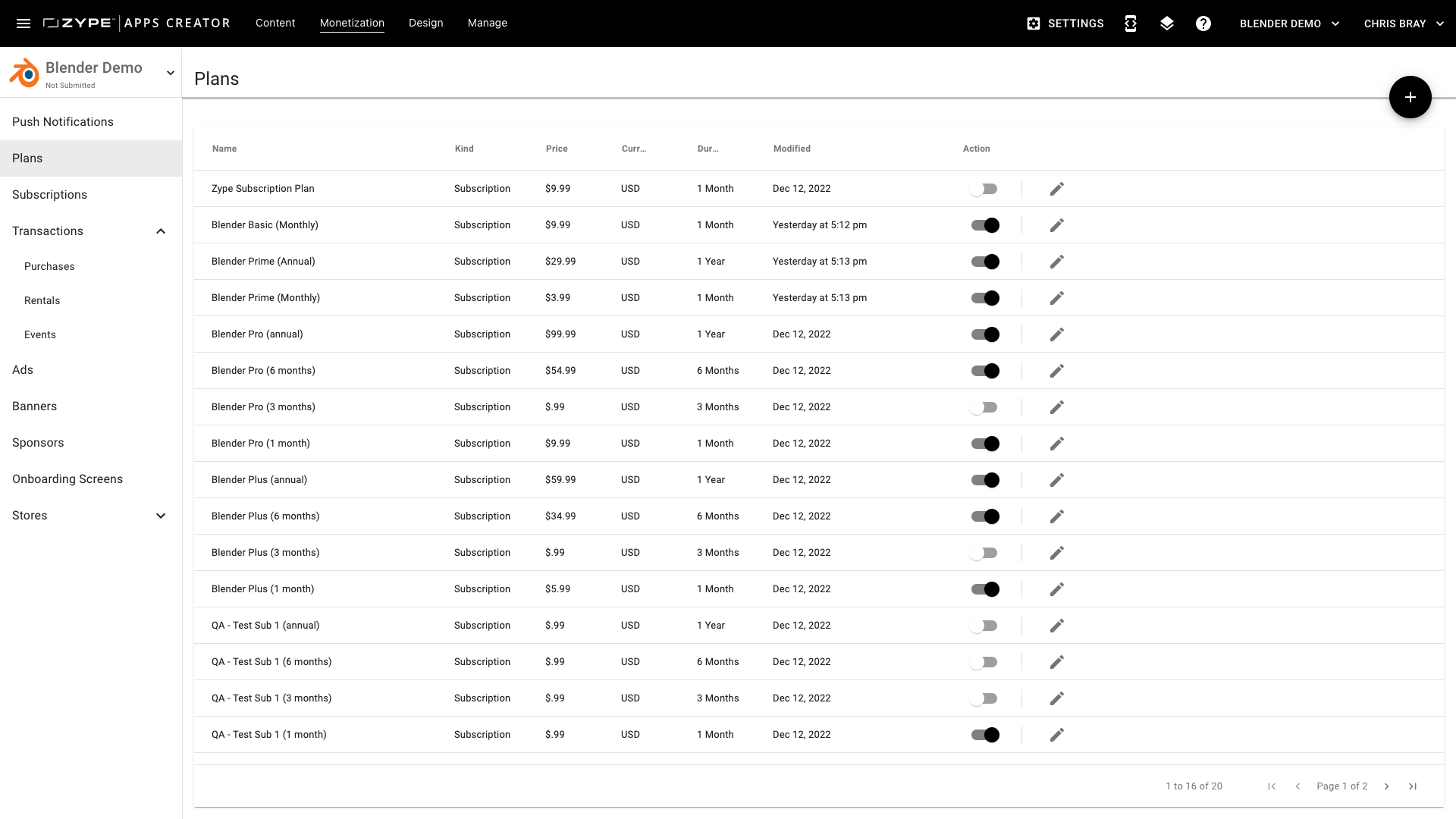Open the hamburger navigation menu
Screen dimensions: 1456x819
click(24, 24)
